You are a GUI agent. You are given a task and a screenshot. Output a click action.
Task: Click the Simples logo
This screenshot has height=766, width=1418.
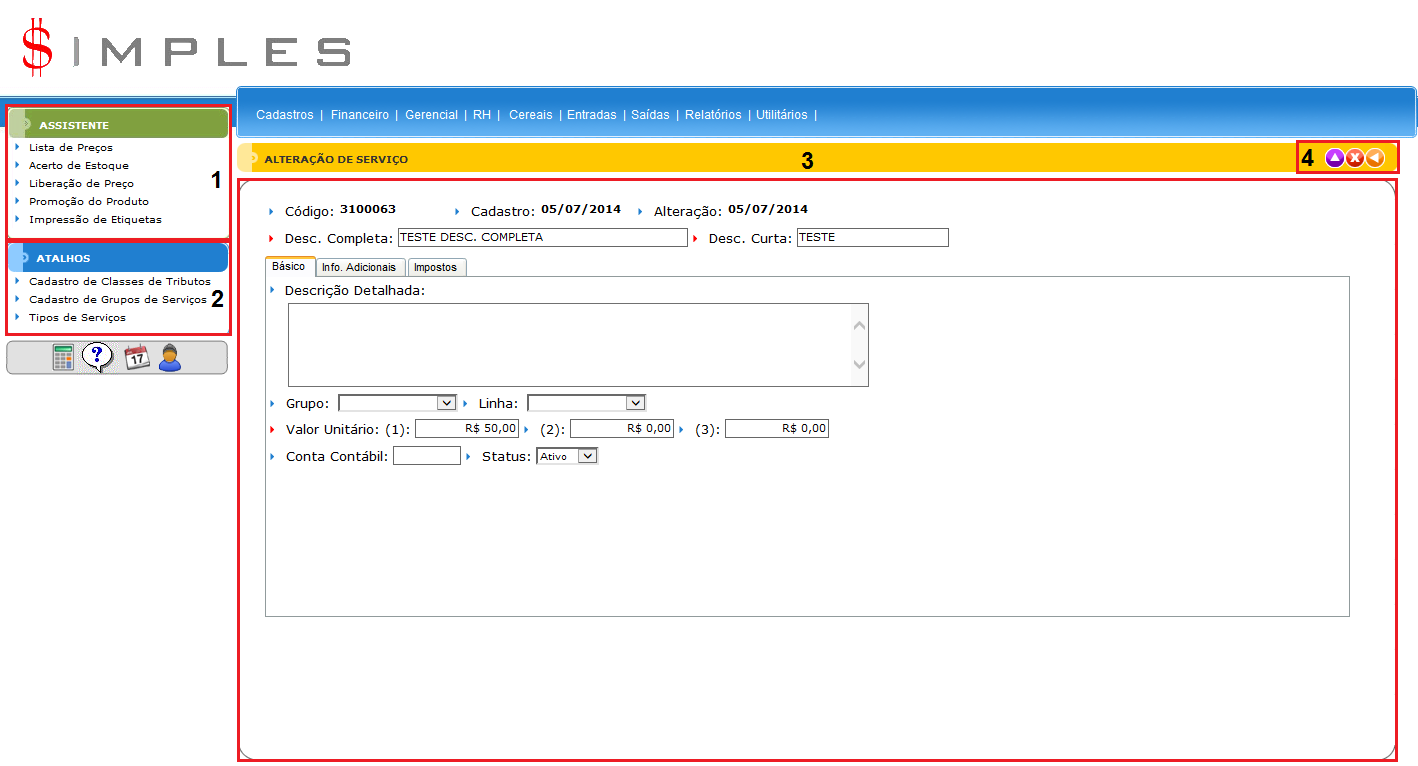click(186, 49)
